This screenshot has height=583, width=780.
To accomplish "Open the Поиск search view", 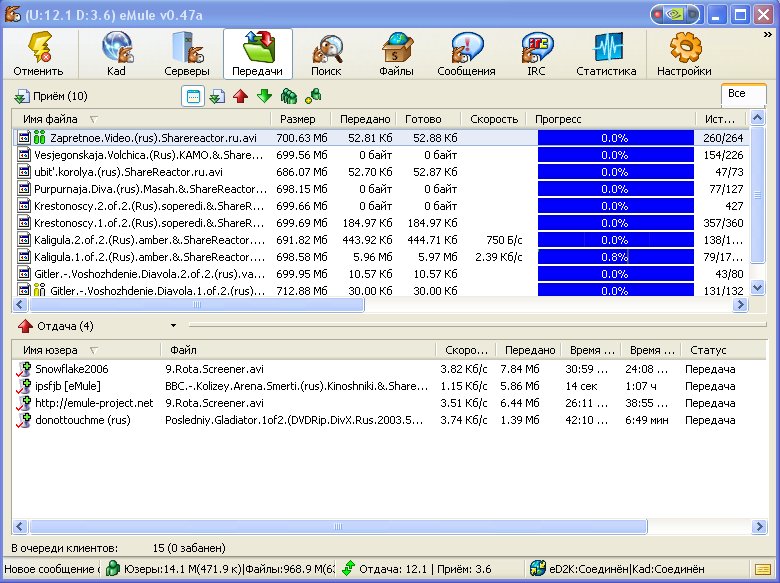I will pyautogui.click(x=326, y=54).
